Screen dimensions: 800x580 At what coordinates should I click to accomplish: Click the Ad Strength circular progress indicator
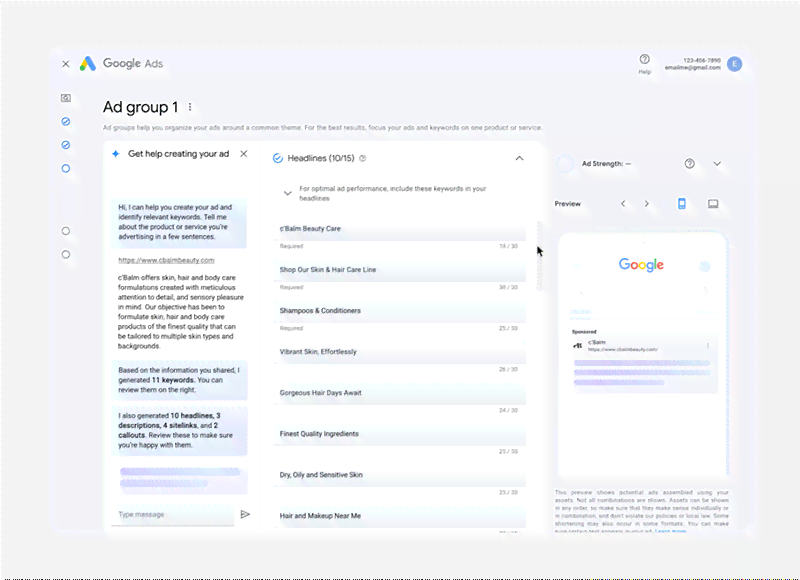[565, 164]
